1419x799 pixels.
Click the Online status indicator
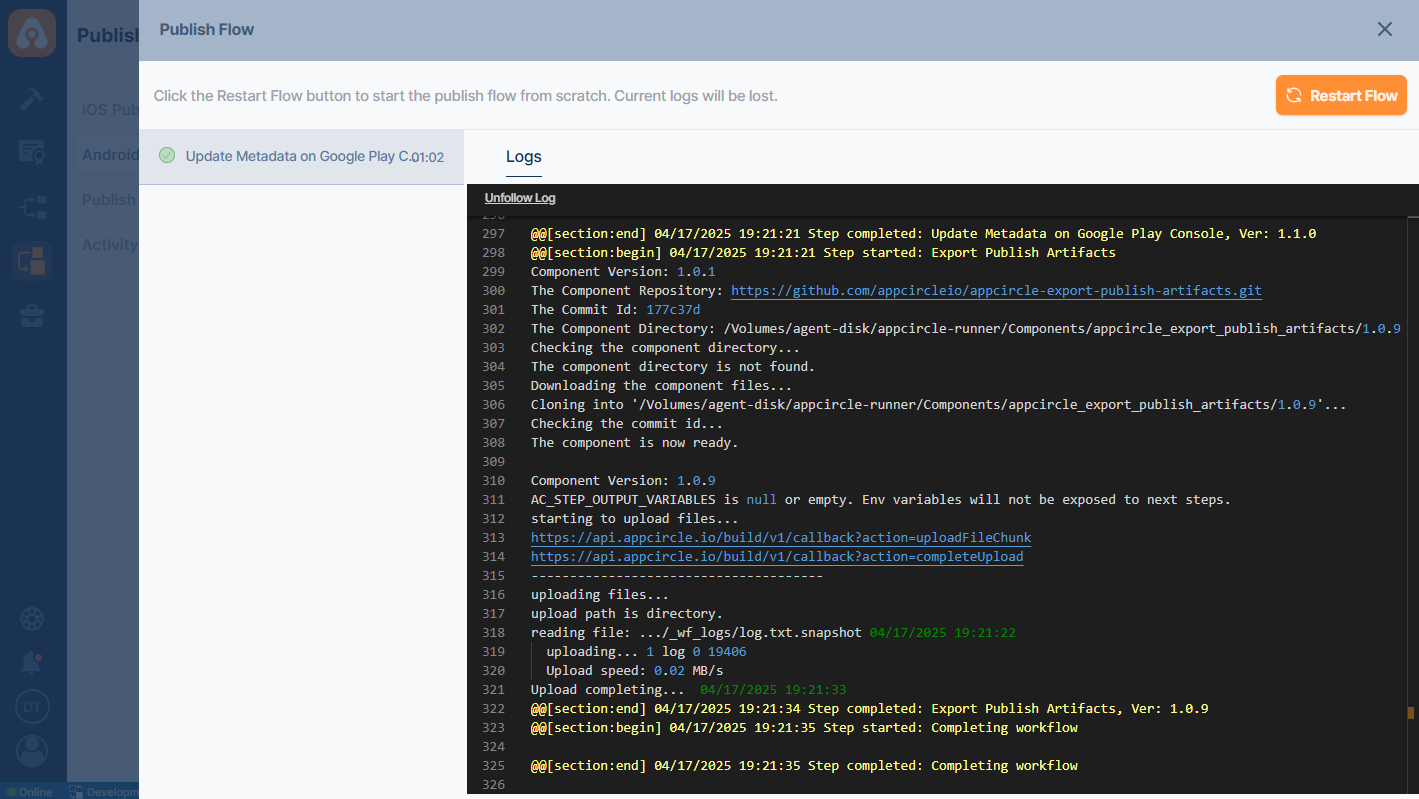tap(29, 791)
